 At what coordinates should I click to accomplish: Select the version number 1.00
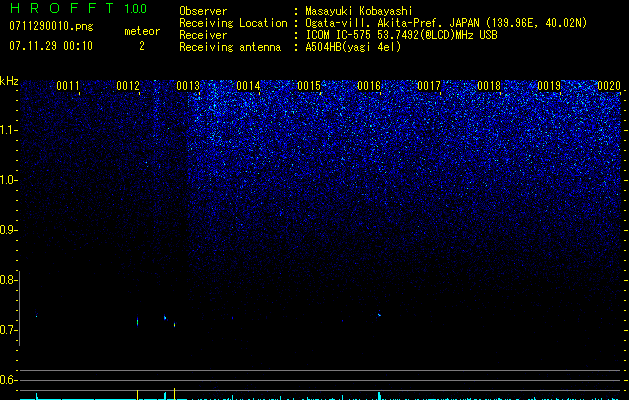pyautogui.click(x=135, y=9)
